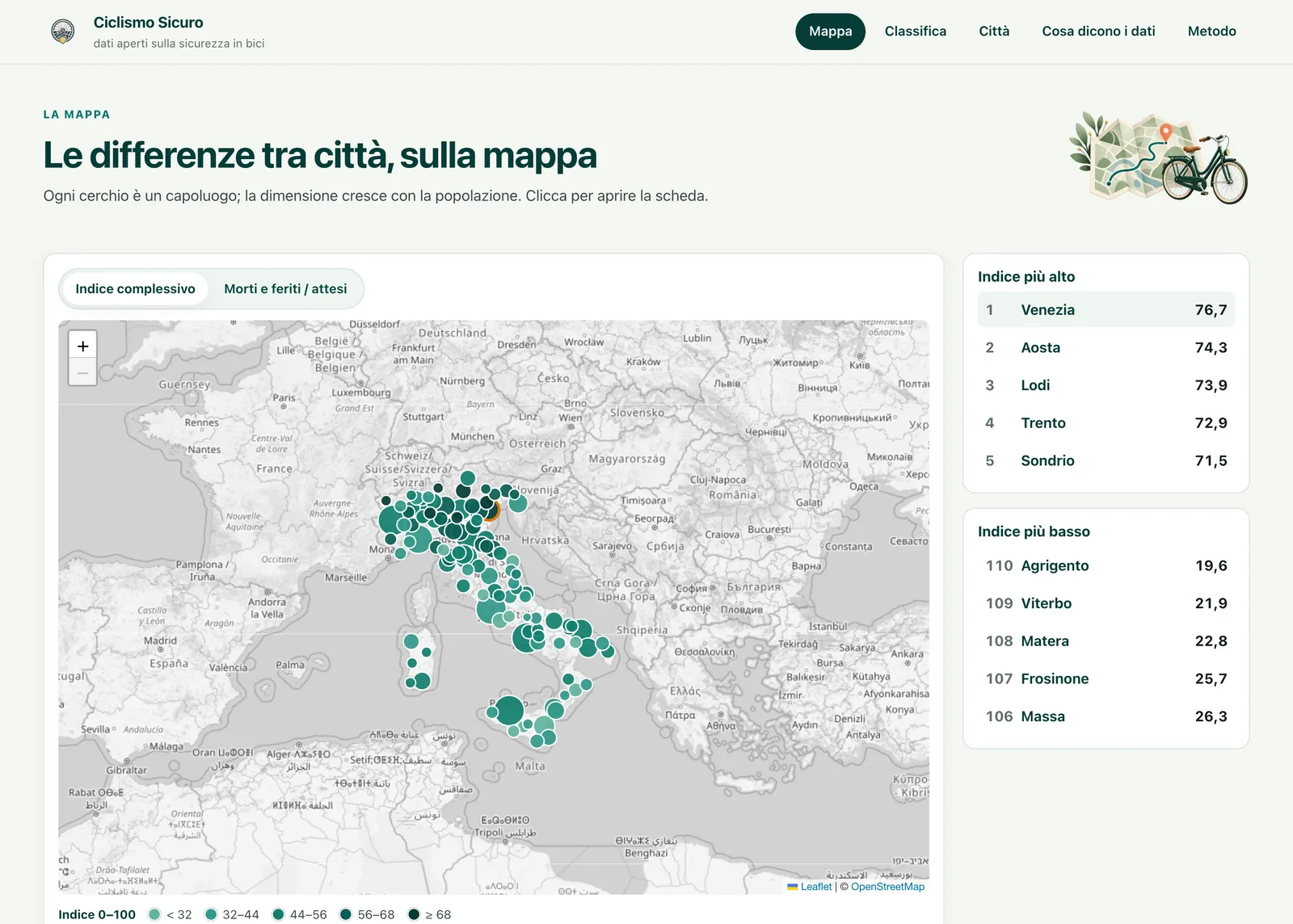1293x924 pixels.
Task: Select the Aosta ranking row
Action: (x=1106, y=347)
